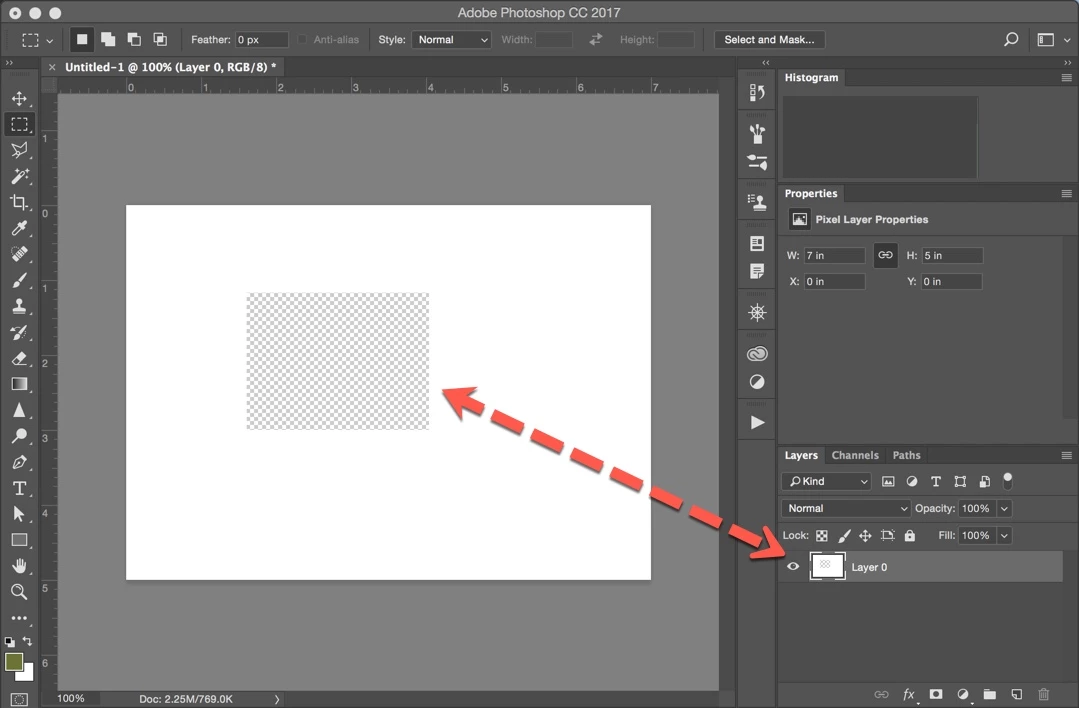Viewport: 1079px width, 708px height.
Task: Toggle Quick Mask mode button
Action: 19,699
